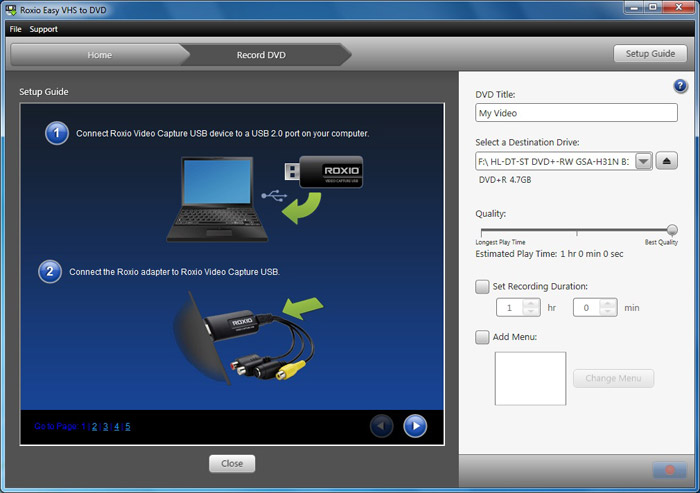Go to previous setup guide page arrow
700x493 pixels.
click(x=381, y=426)
